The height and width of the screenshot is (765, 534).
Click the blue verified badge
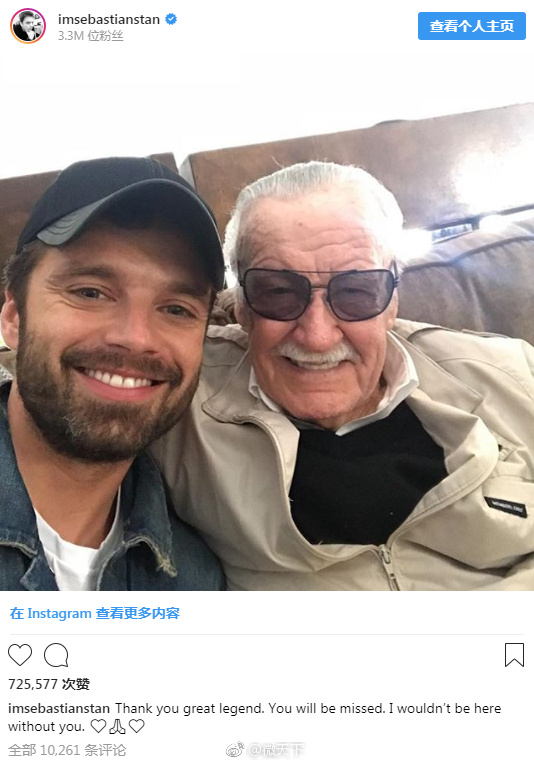click(x=171, y=19)
